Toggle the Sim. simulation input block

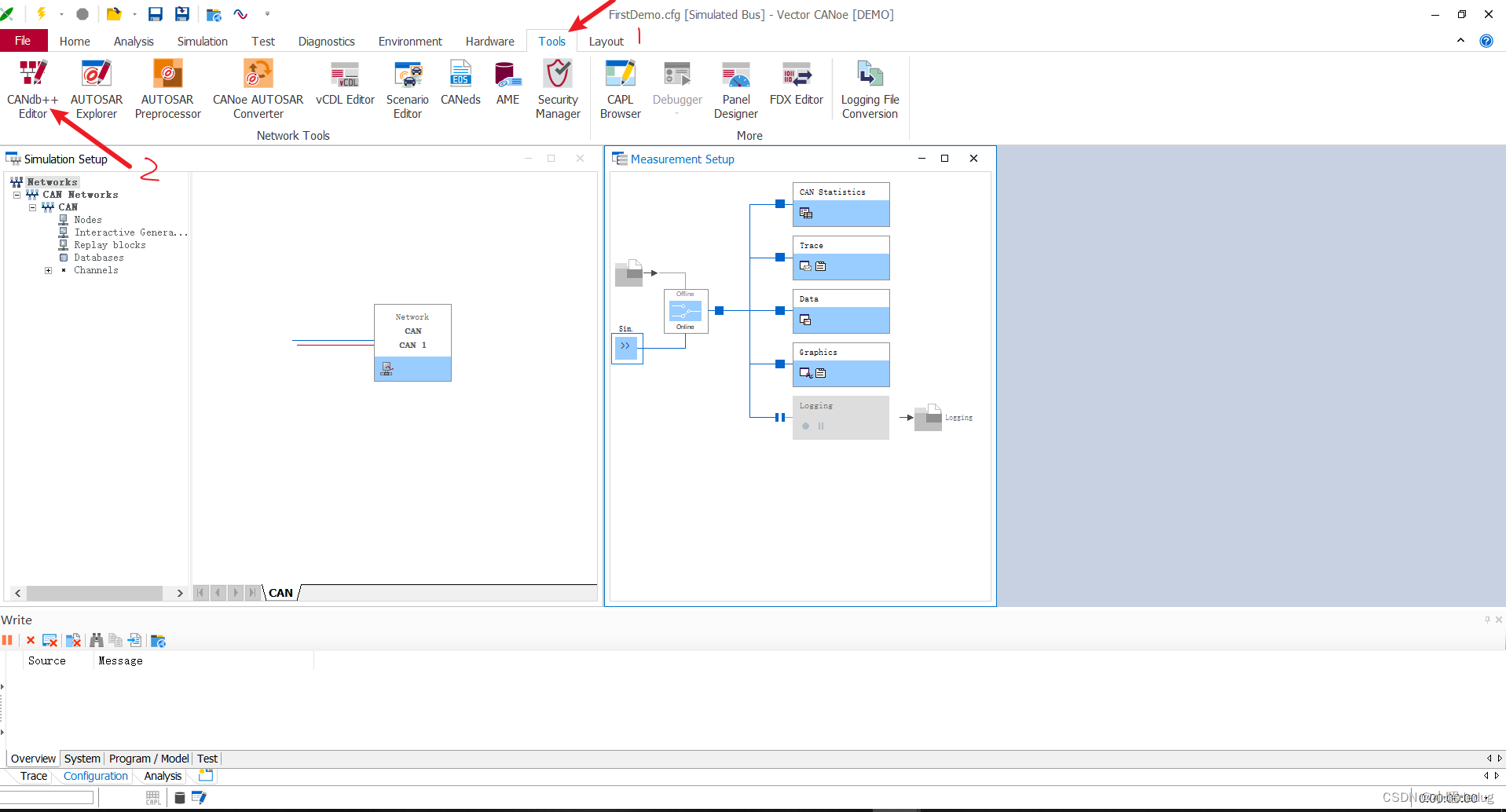[627, 347]
